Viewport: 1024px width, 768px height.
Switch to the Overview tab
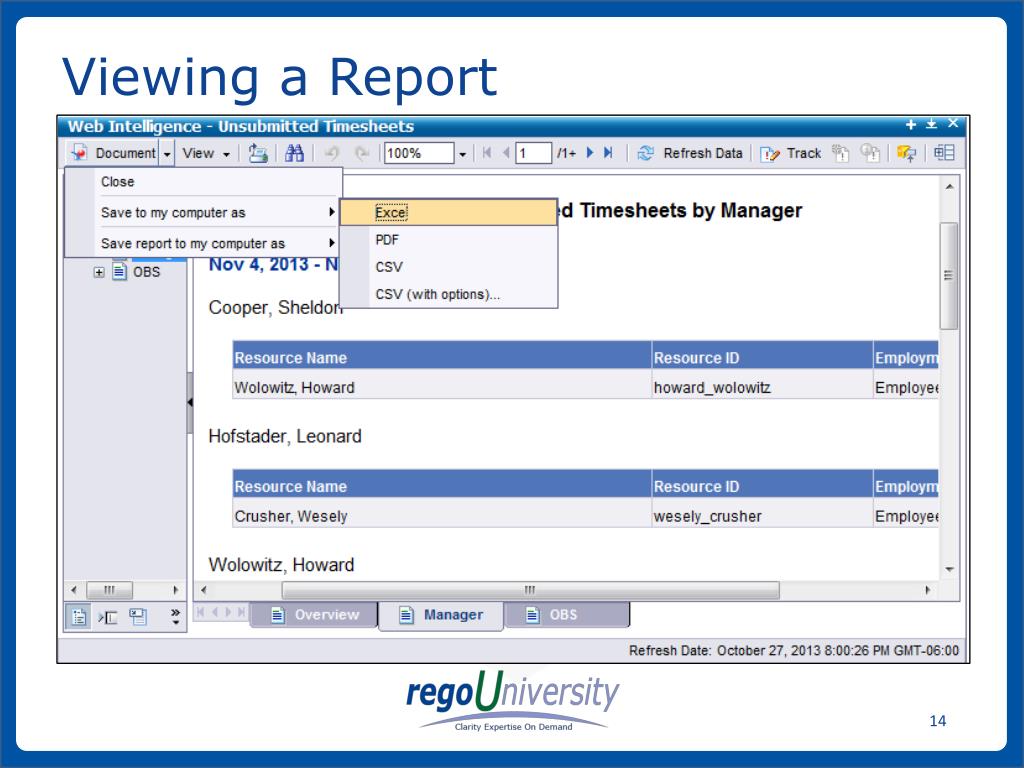(x=315, y=615)
